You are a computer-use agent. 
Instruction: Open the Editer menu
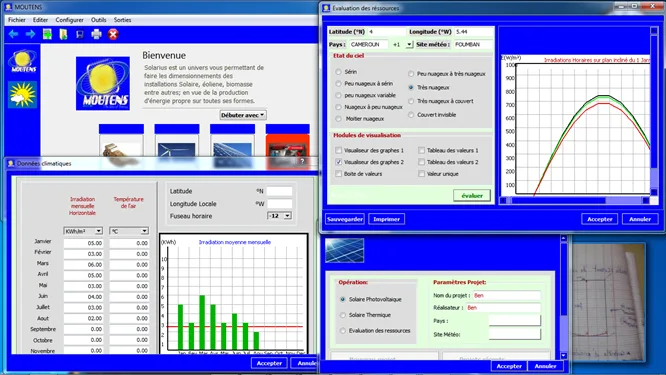point(40,20)
